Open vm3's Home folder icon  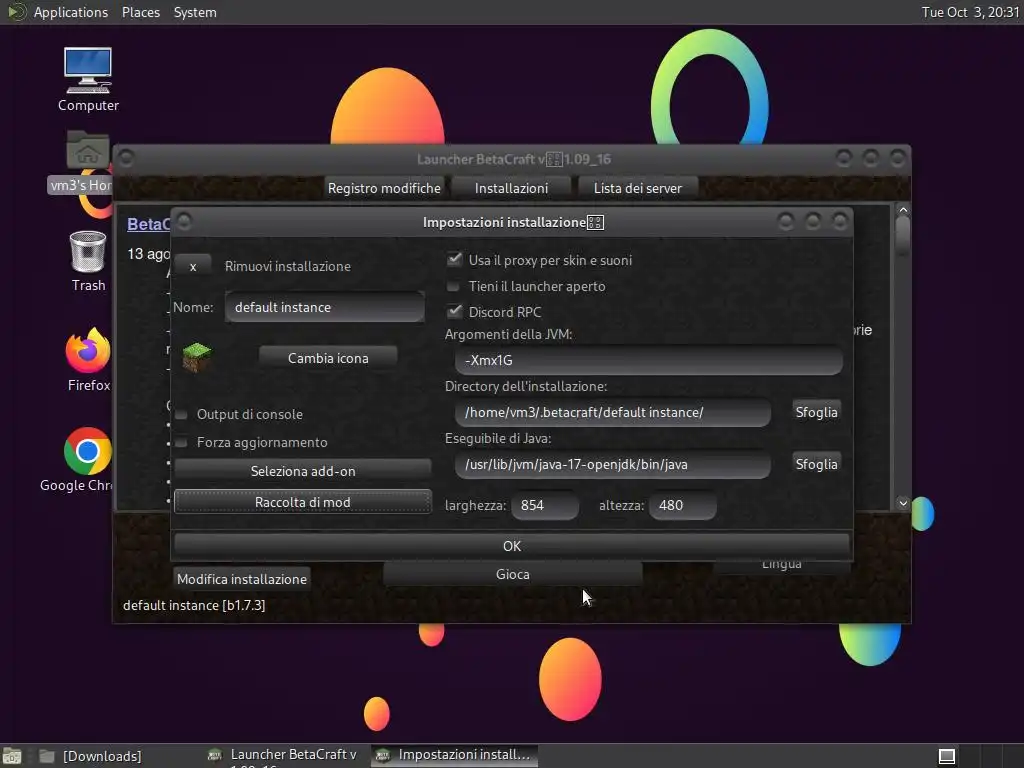coord(88,150)
